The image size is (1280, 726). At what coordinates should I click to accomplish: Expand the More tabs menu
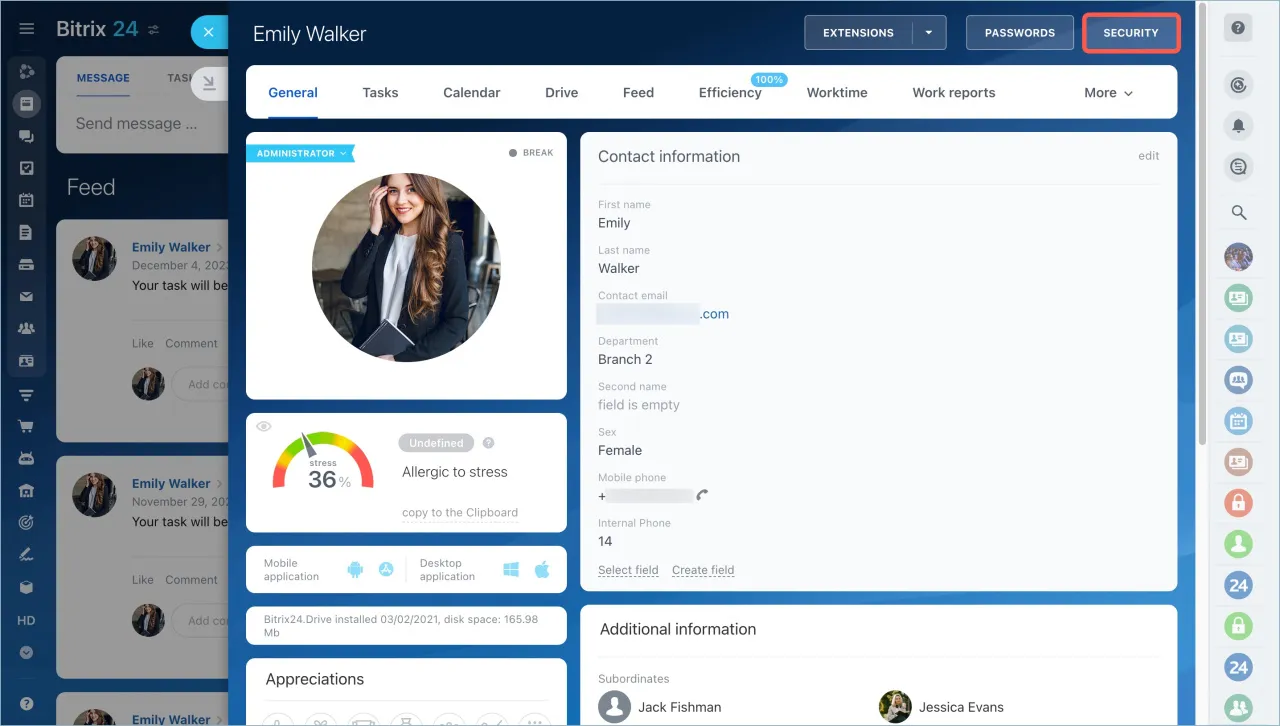click(1108, 92)
